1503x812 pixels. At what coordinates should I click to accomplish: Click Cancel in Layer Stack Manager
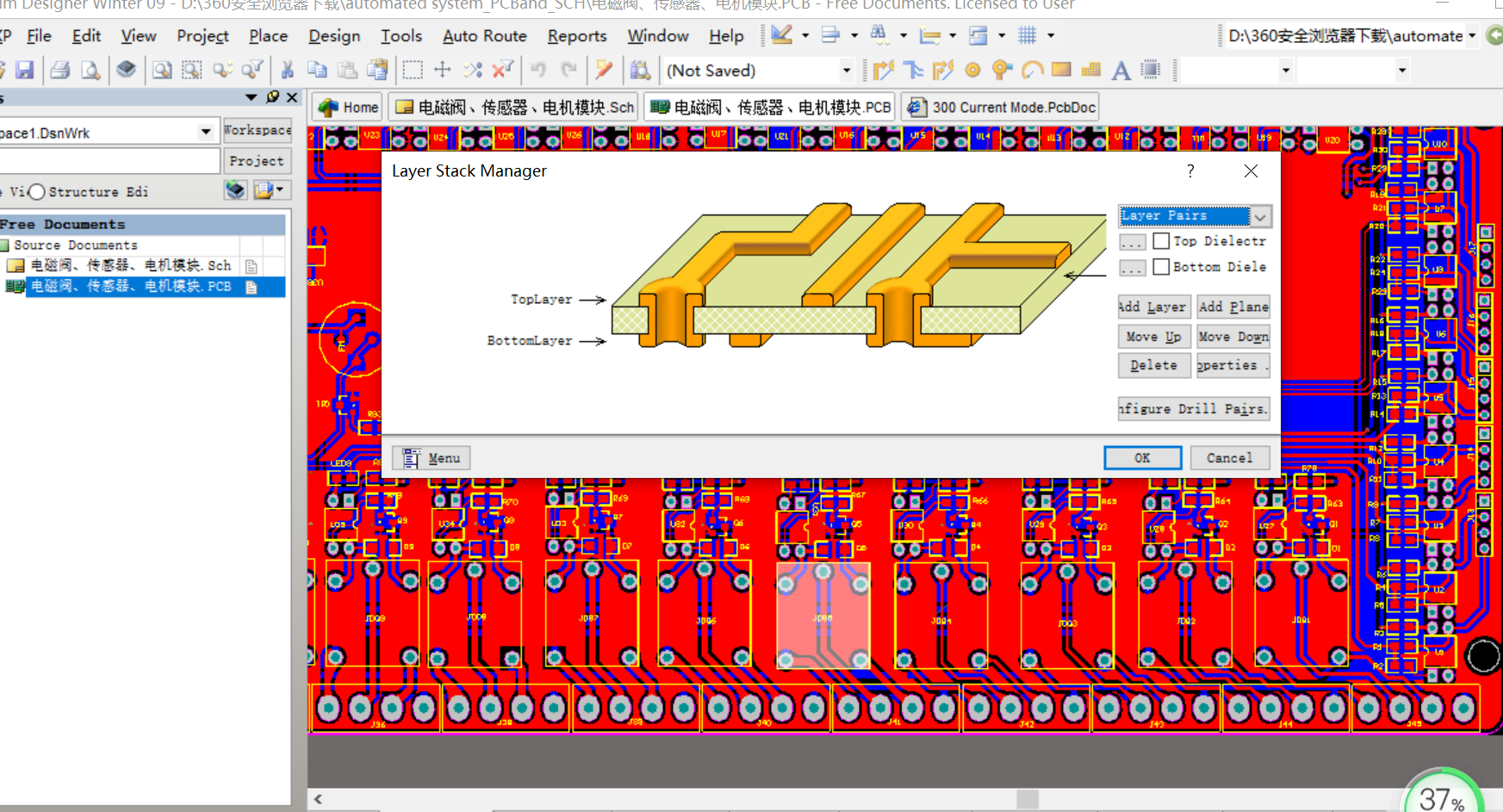pyautogui.click(x=1230, y=458)
